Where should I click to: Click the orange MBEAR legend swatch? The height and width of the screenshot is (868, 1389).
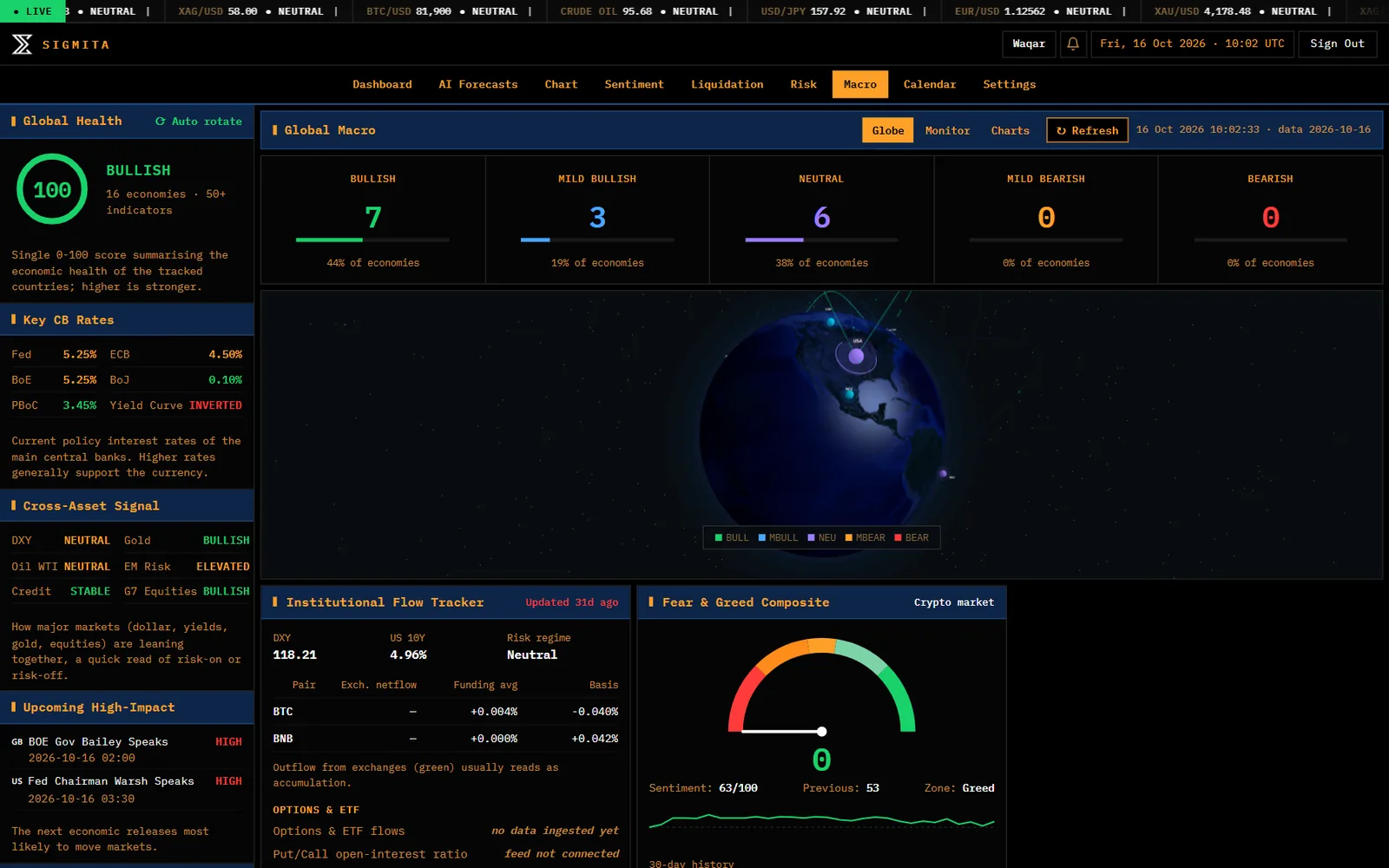point(849,538)
